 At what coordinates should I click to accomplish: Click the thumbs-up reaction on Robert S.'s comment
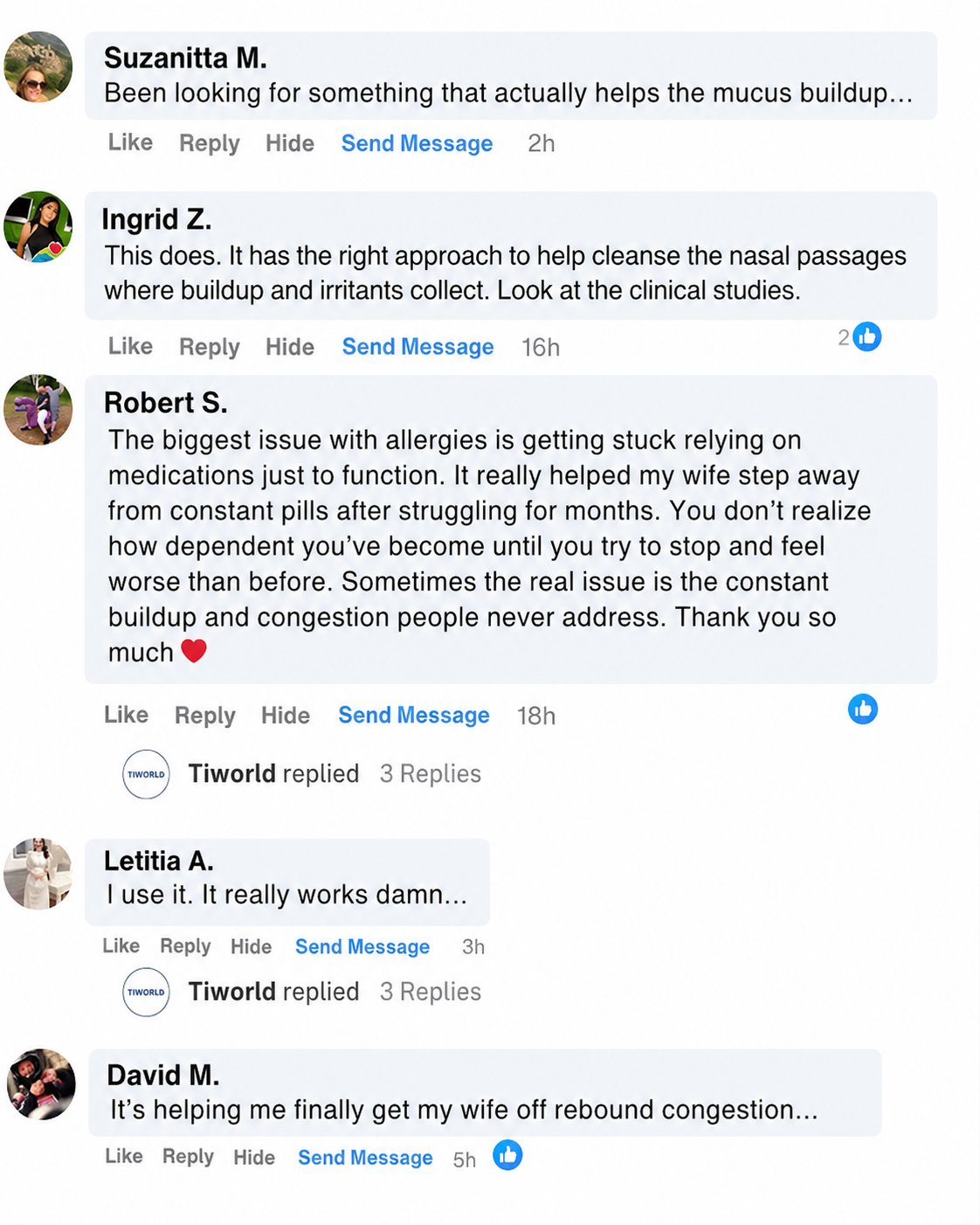pyautogui.click(x=863, y=709)
